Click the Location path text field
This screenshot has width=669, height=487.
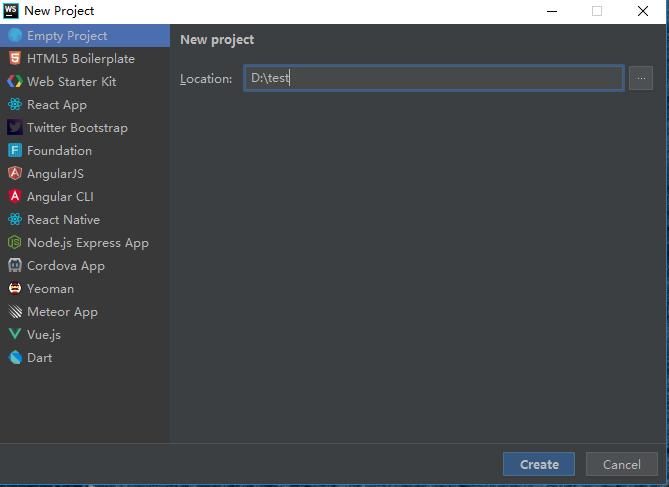coord(434,78)
